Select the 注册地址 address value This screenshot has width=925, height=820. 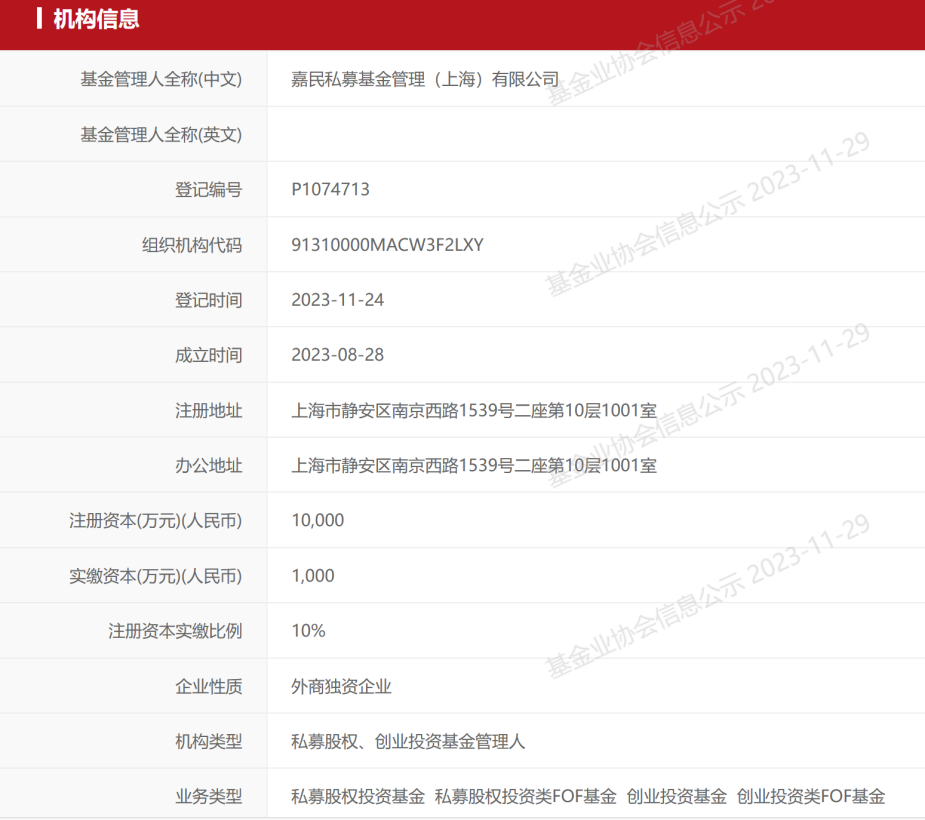click(474, 411)
